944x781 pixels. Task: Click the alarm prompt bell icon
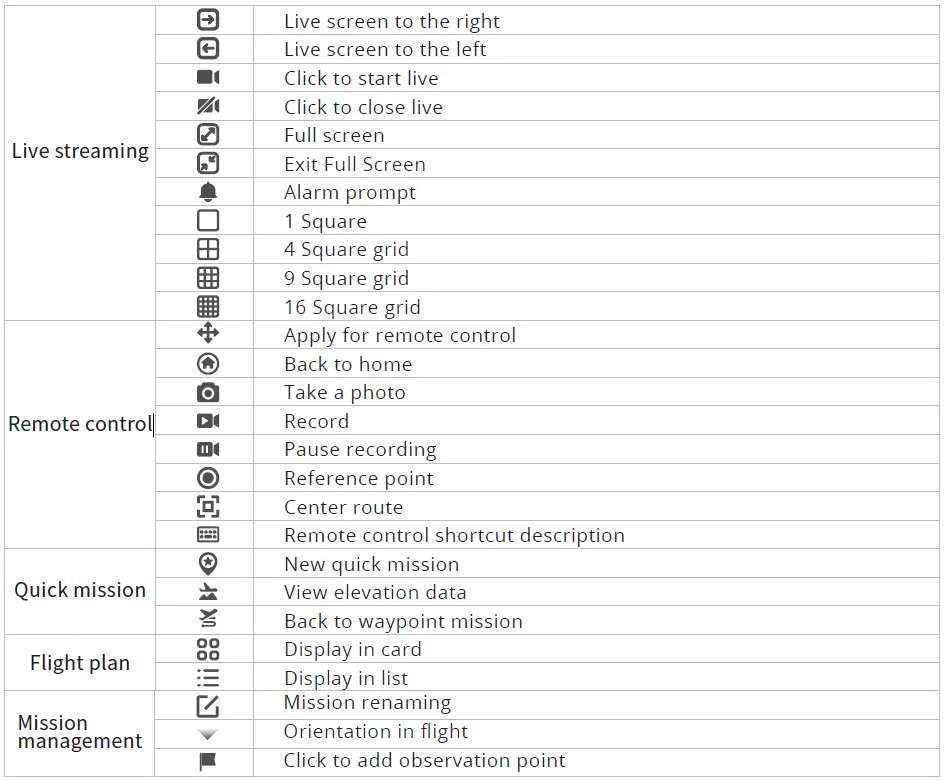click(208, 192)
